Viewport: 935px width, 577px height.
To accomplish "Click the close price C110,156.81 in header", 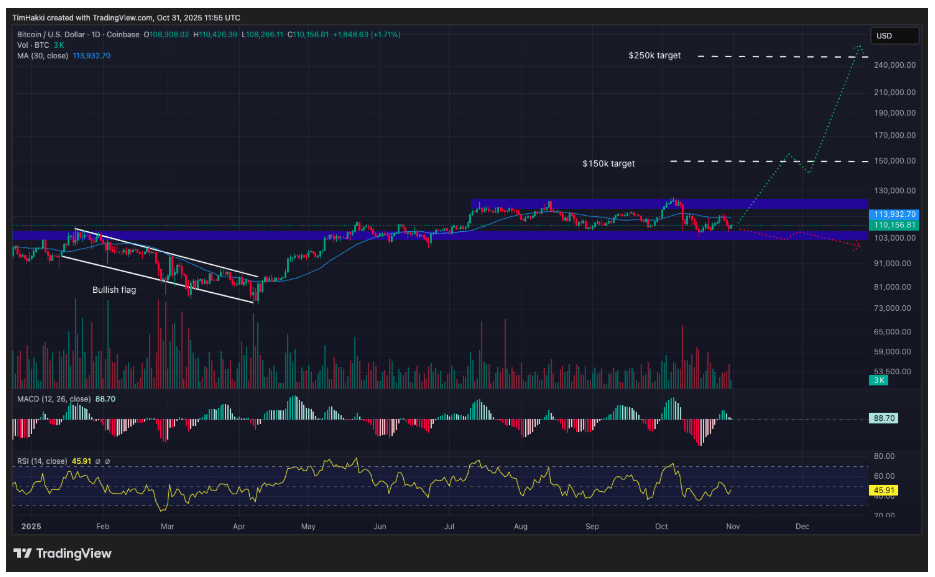I will [x=308, y=35].
